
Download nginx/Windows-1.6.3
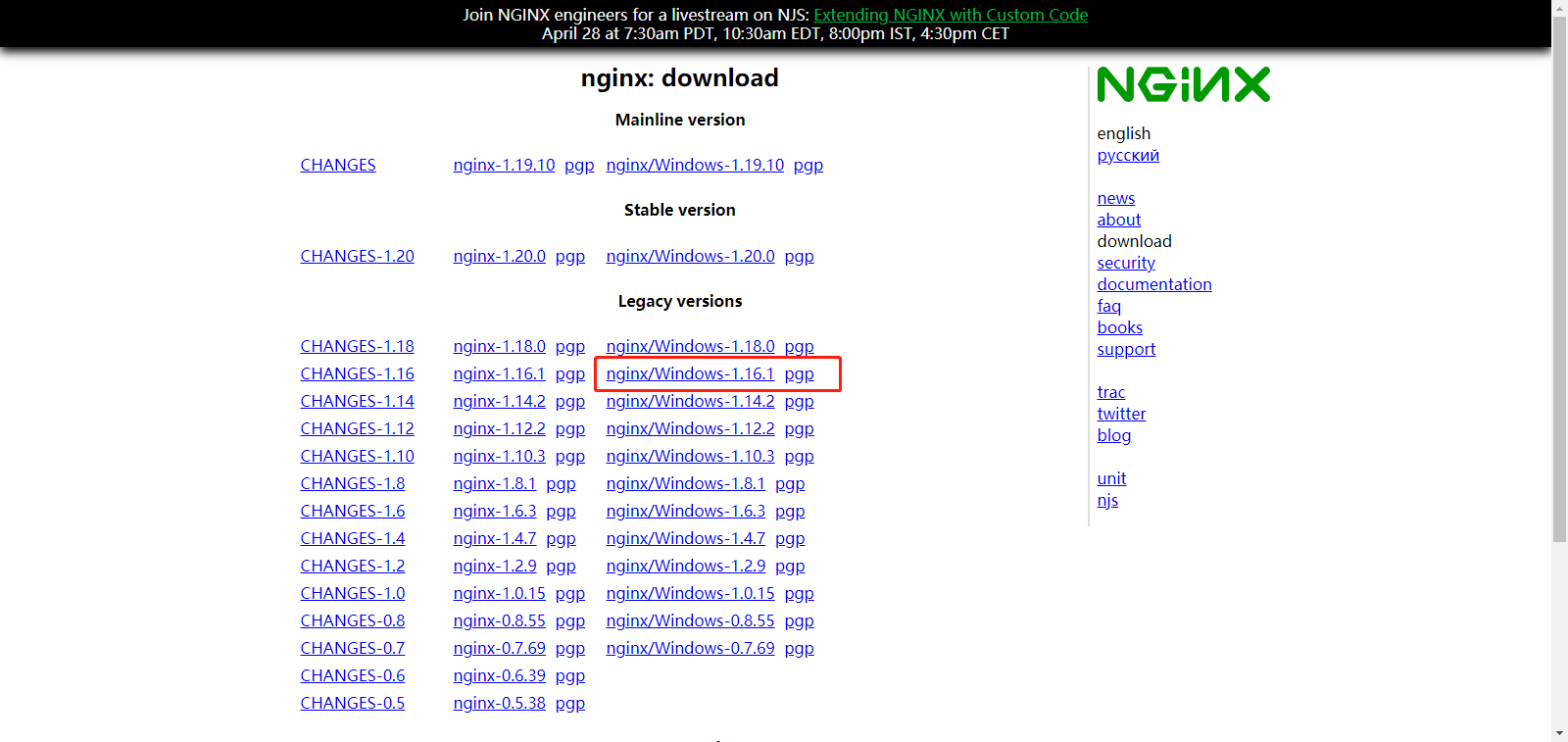click(685, 511)
